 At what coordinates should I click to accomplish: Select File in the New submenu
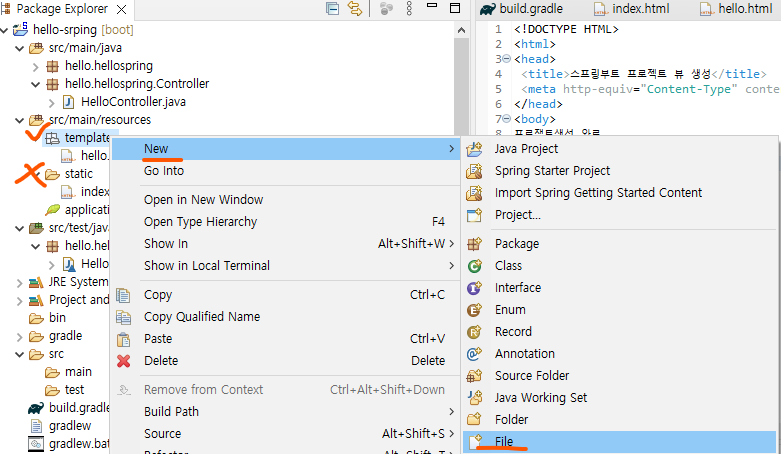coord(619,442)
